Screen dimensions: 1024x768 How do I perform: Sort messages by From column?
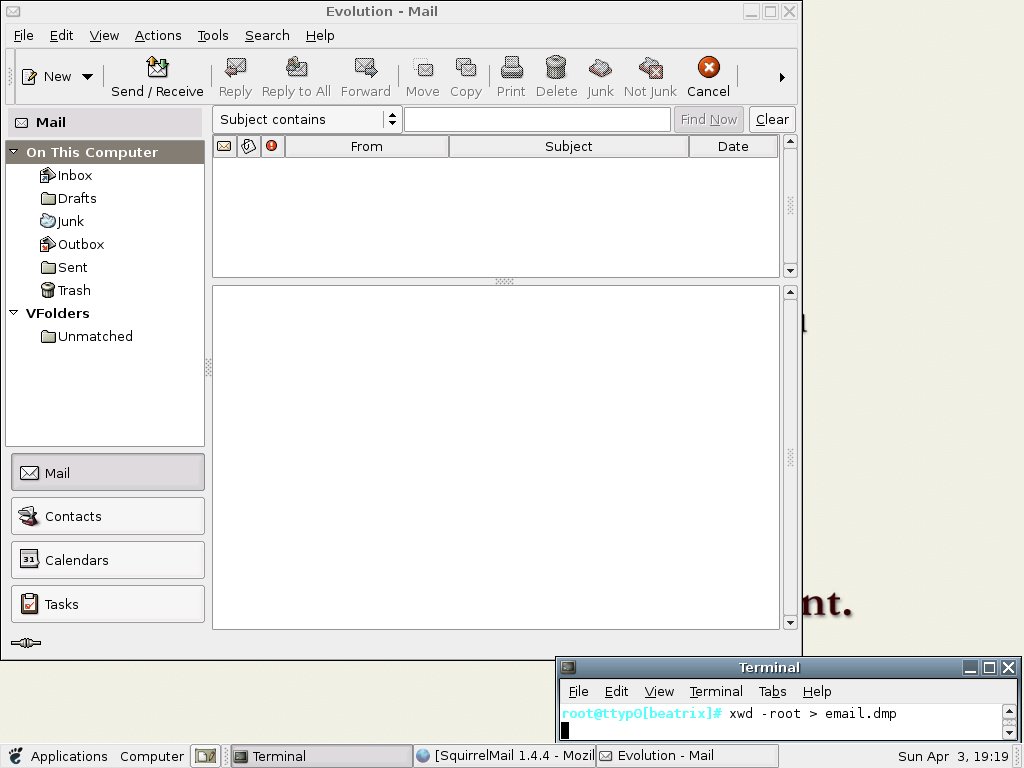[367, 146]
